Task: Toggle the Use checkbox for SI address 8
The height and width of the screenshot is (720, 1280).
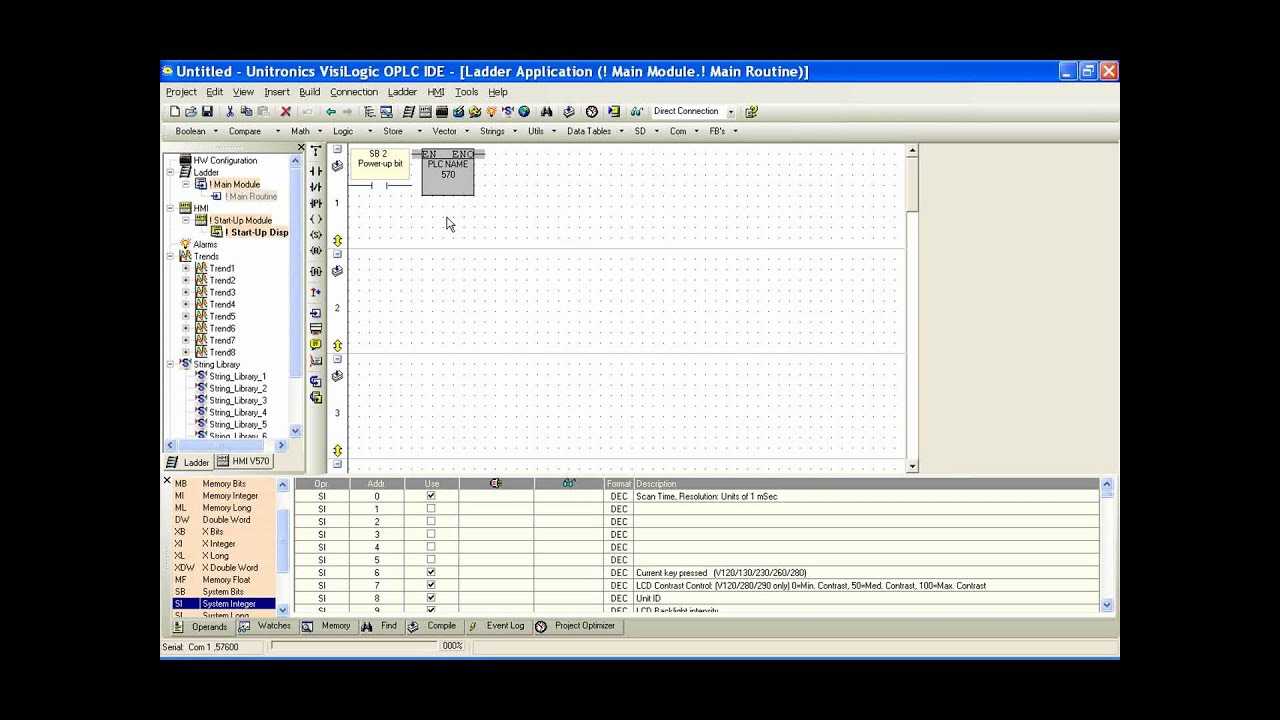Action: click(x=431, y=598)
